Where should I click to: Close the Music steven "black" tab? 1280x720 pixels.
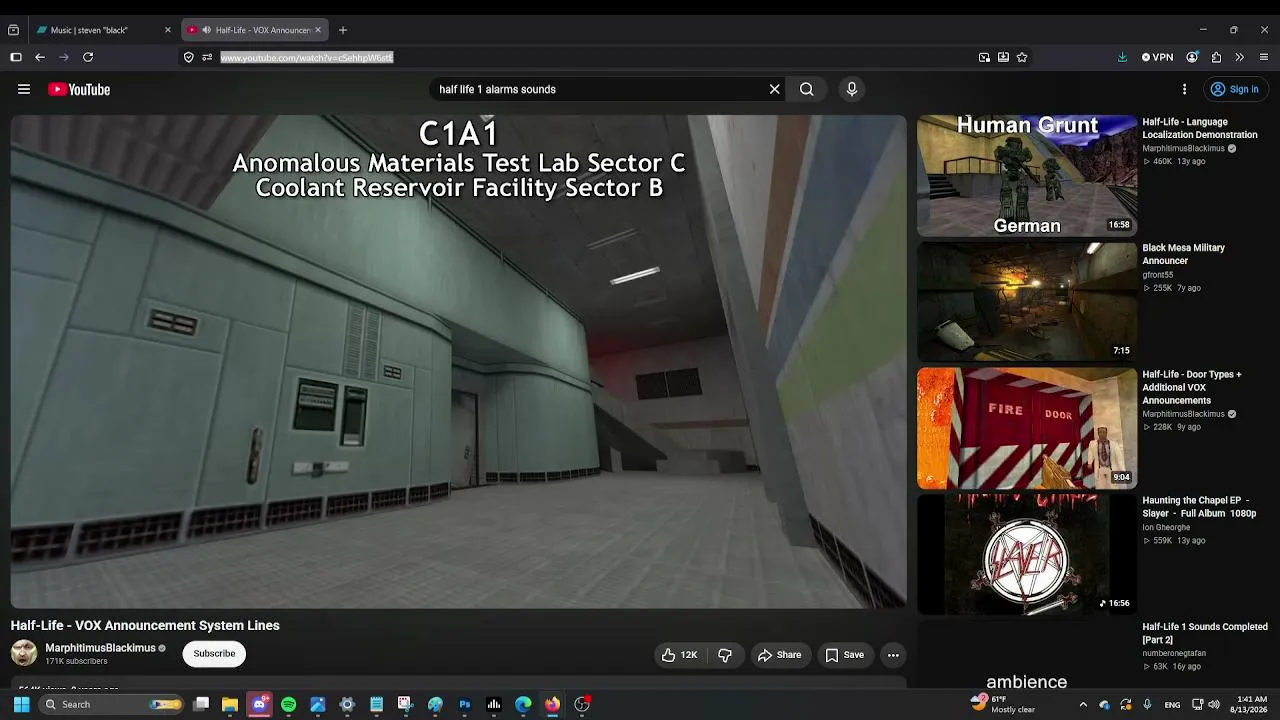[x=167, y=30]
